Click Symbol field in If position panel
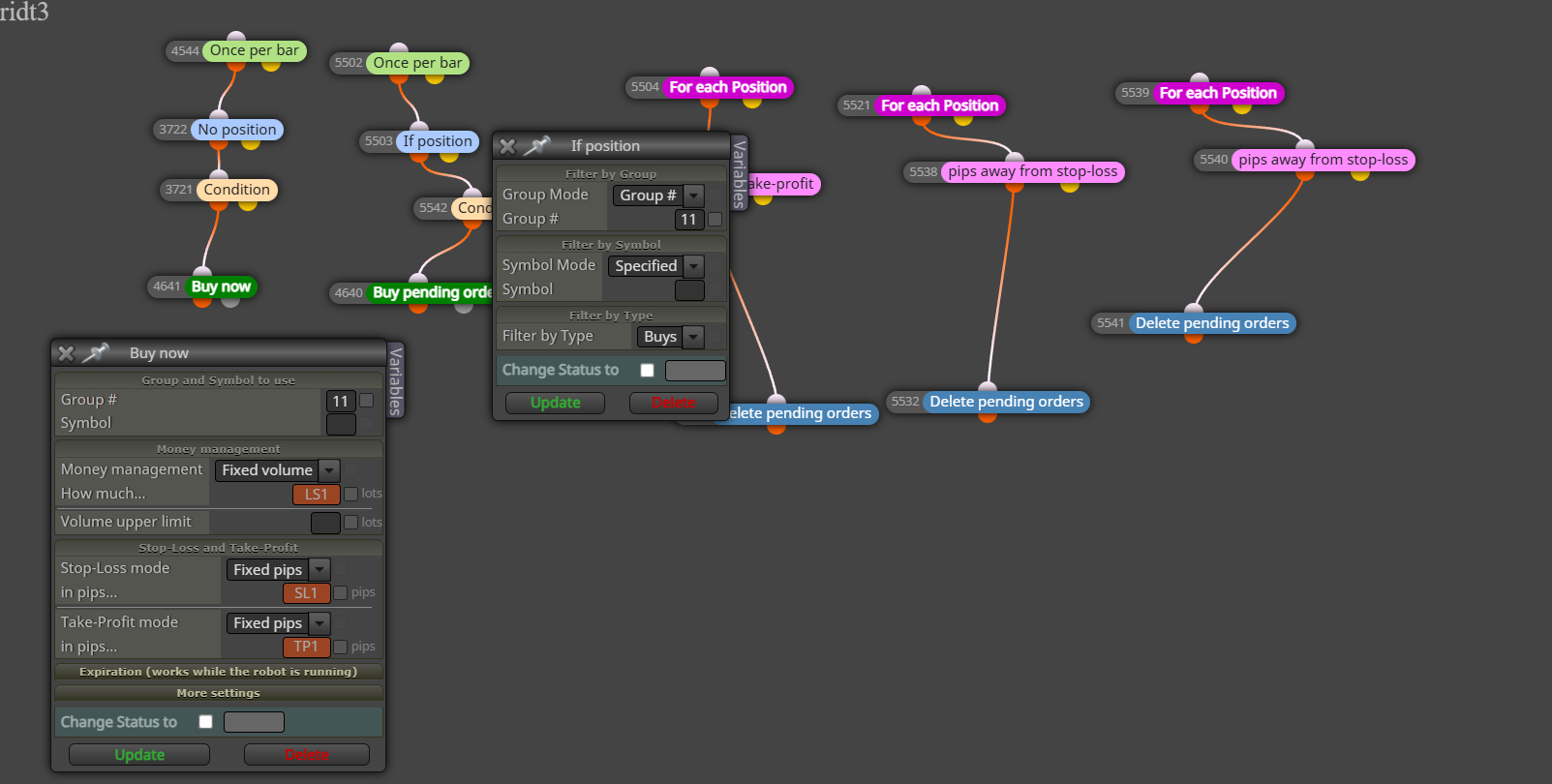The width and height of the screenshot is (1552, 784). pos(689,290)
